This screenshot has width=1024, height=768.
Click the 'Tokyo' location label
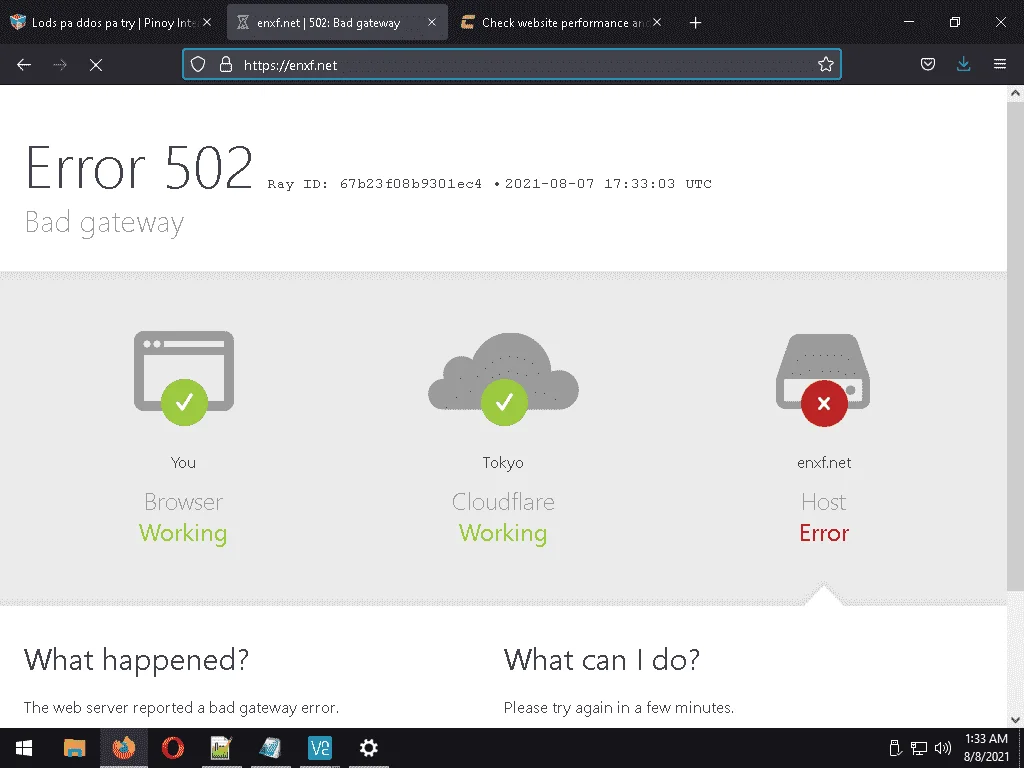pyautogui.click(x=503, y=462)
